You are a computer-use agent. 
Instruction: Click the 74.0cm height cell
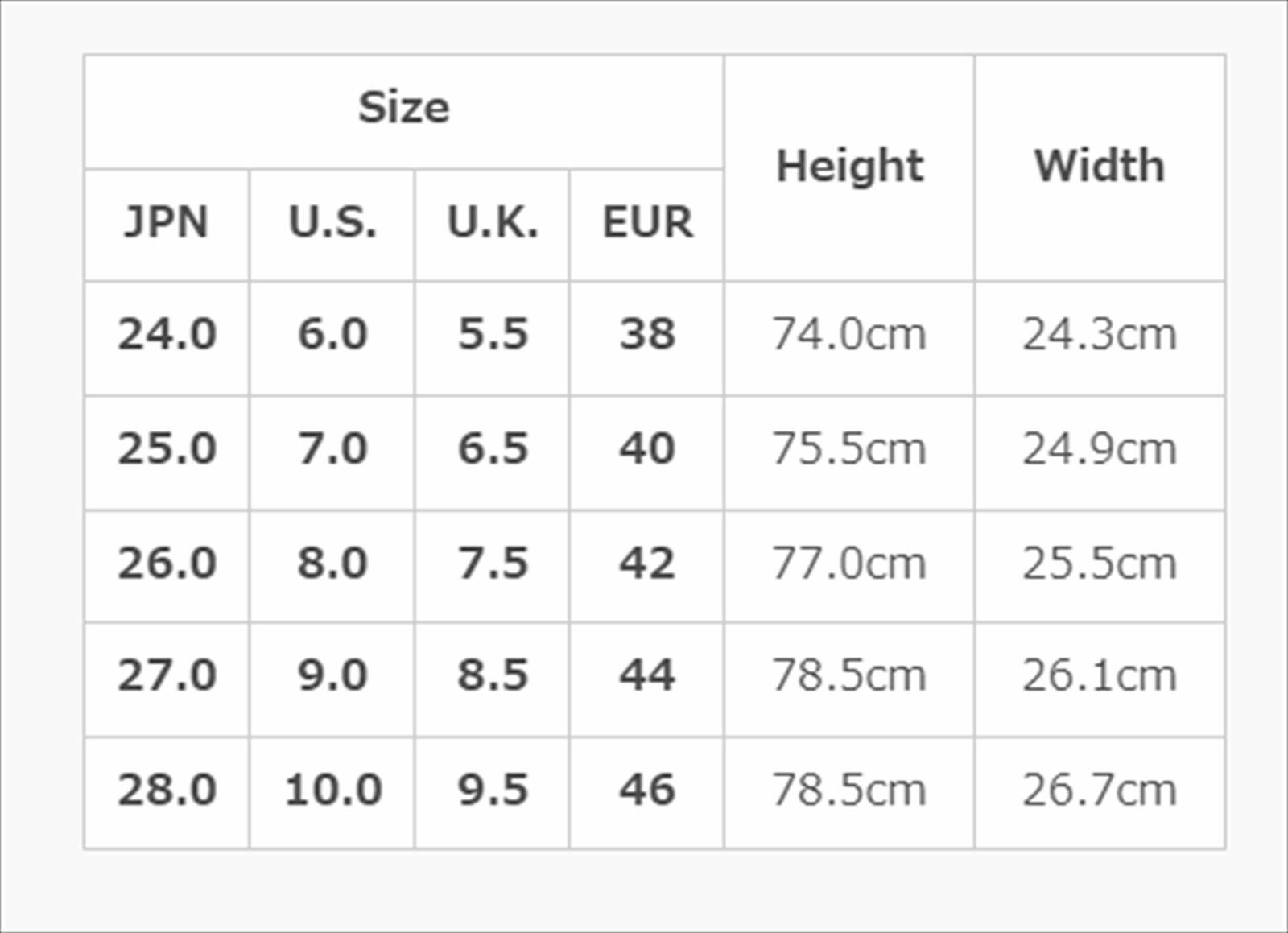pos(849,338)
